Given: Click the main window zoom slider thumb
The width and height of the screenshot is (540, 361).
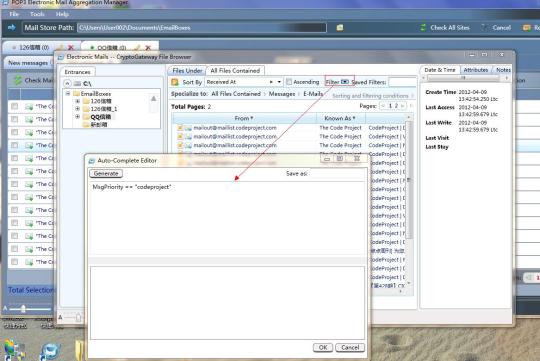Looking at the screenshot, I should click(x=23, y=309).
